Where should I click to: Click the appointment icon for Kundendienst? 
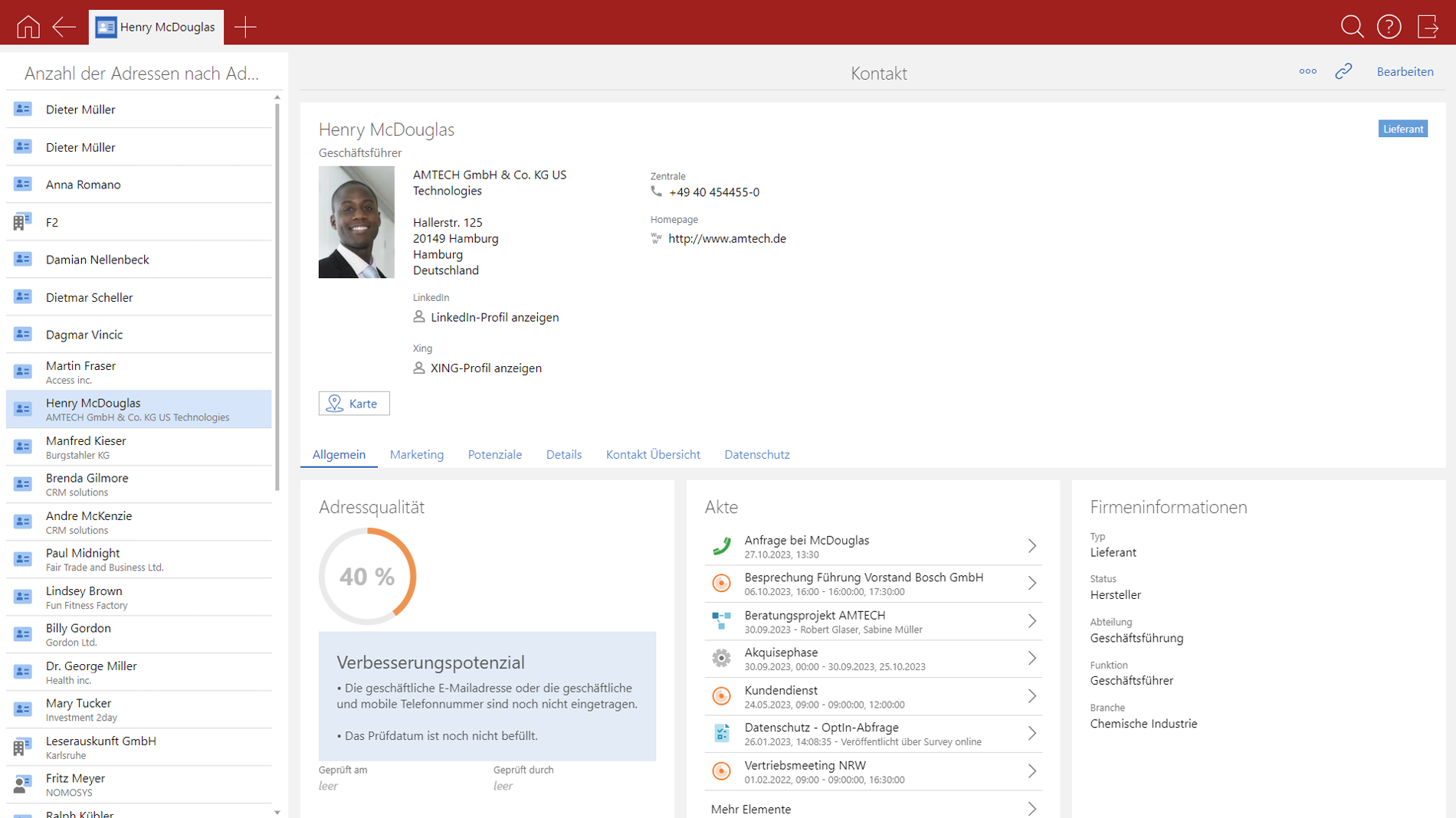(721, 695)
